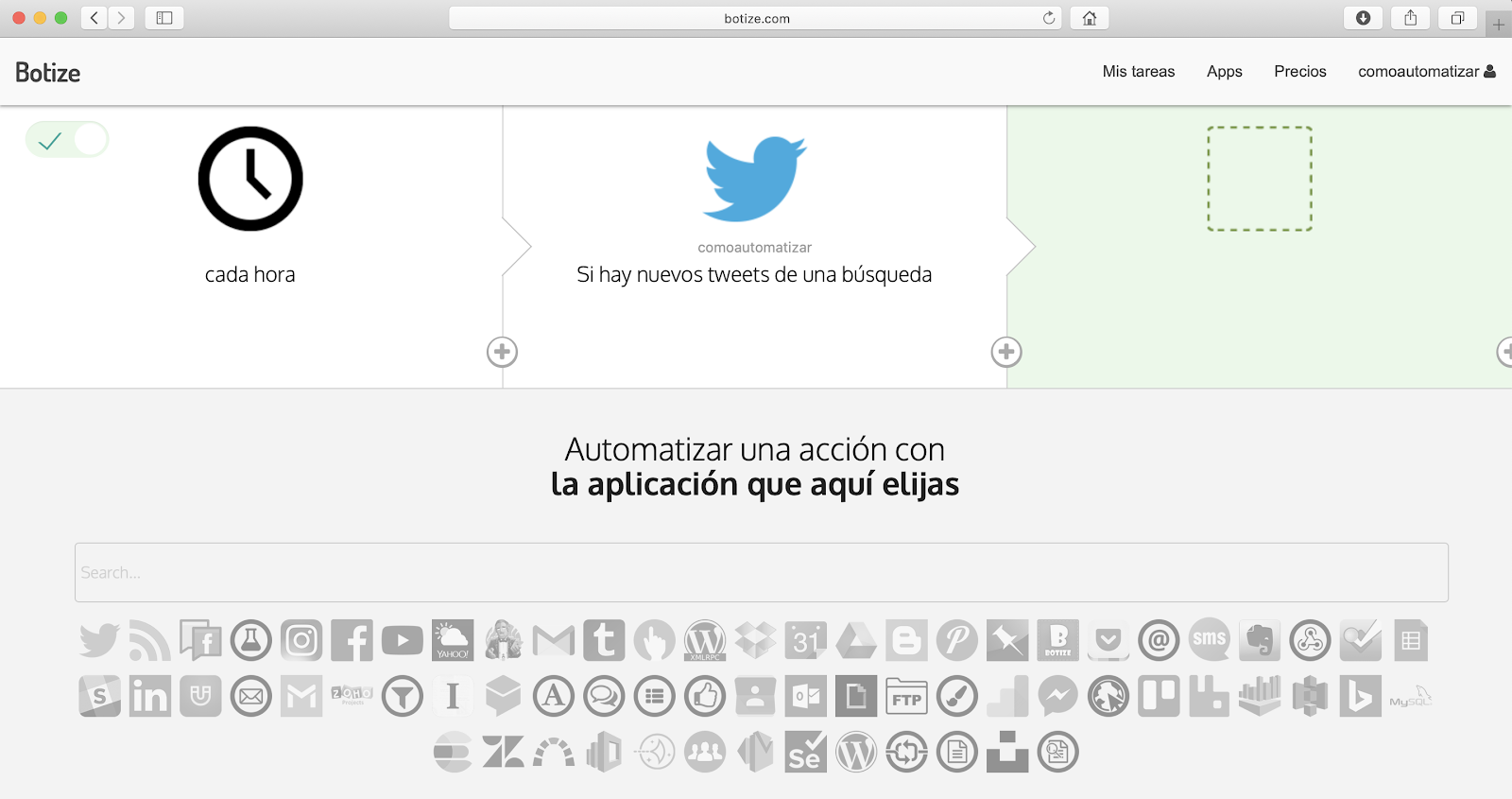Select the Gmail envelope icon in top row

(554, 640)
